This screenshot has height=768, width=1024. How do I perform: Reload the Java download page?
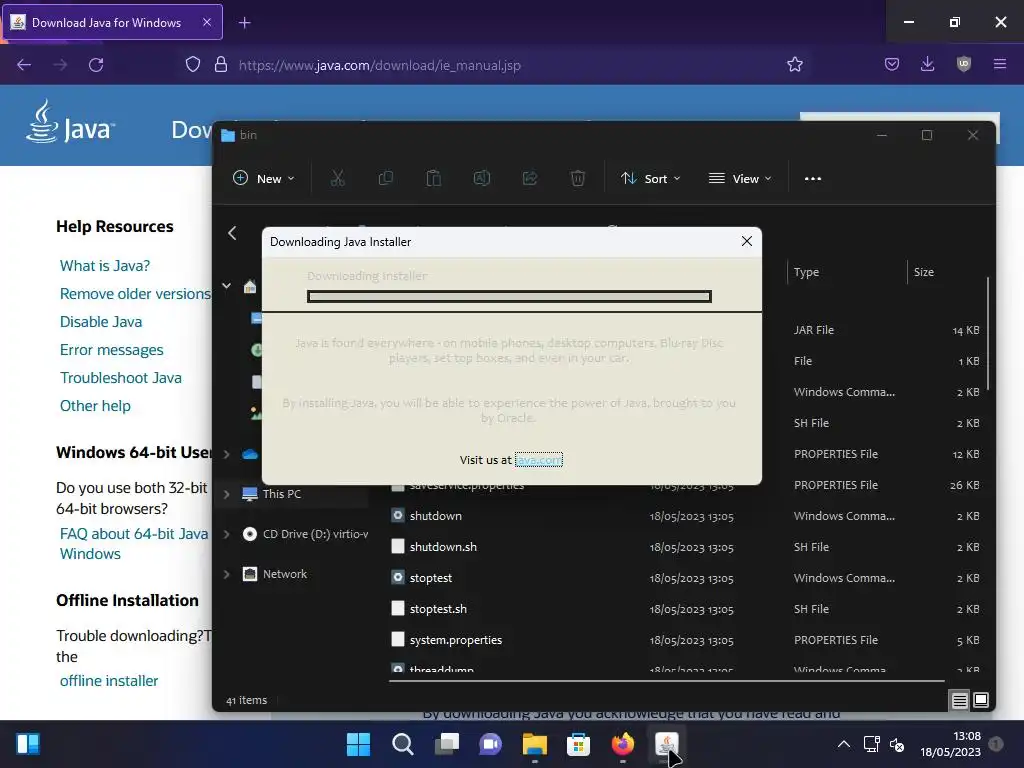[96, 65]
